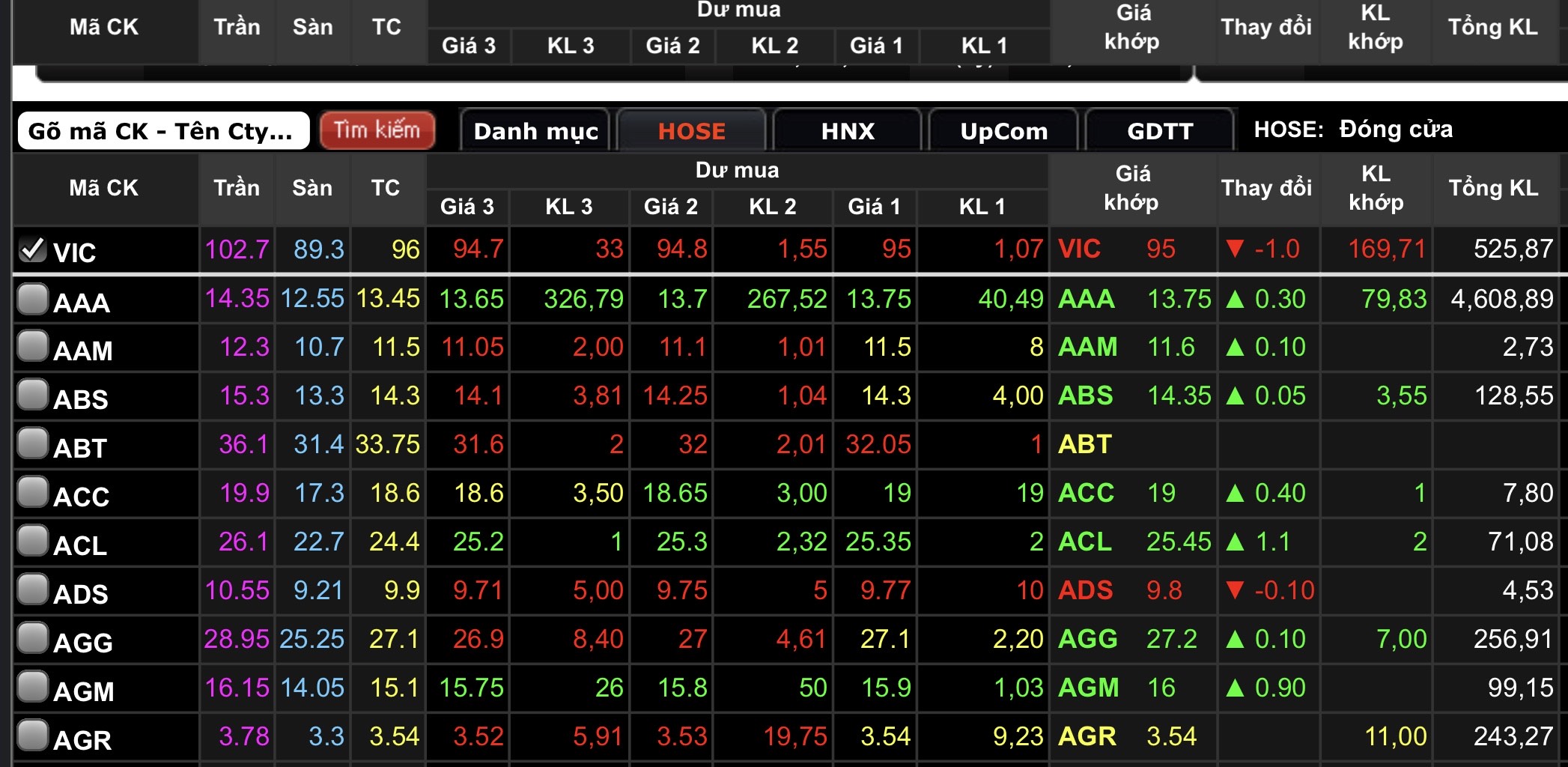This screenshot has height=767, width=1568.
Task: Click the lower KL 2 sub-header
Action: (773, 207)
